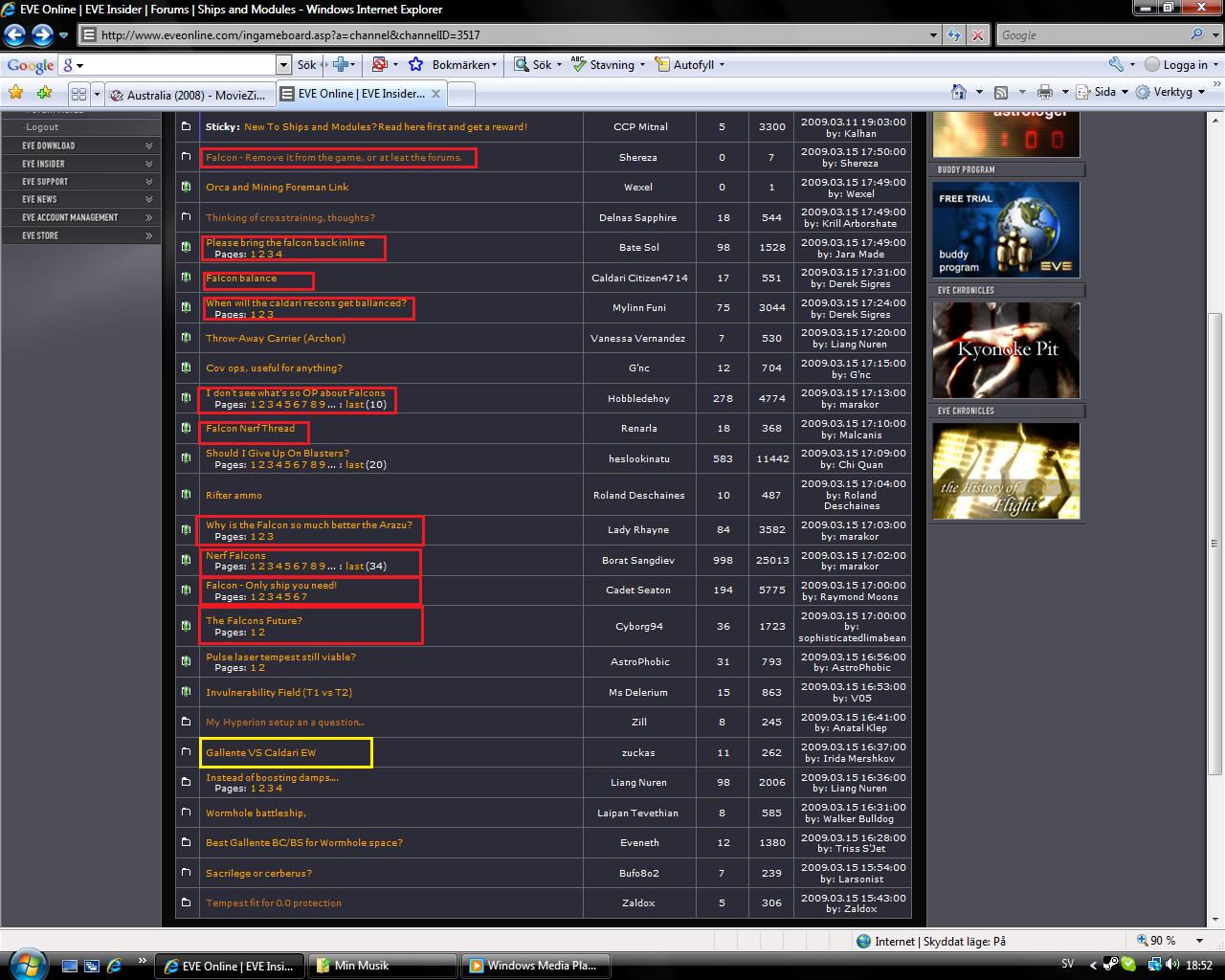The width and height of the screenshot is (1225, 980).
Task: Click the Print printer icon in the command bar
Action: click(1044, 92)
